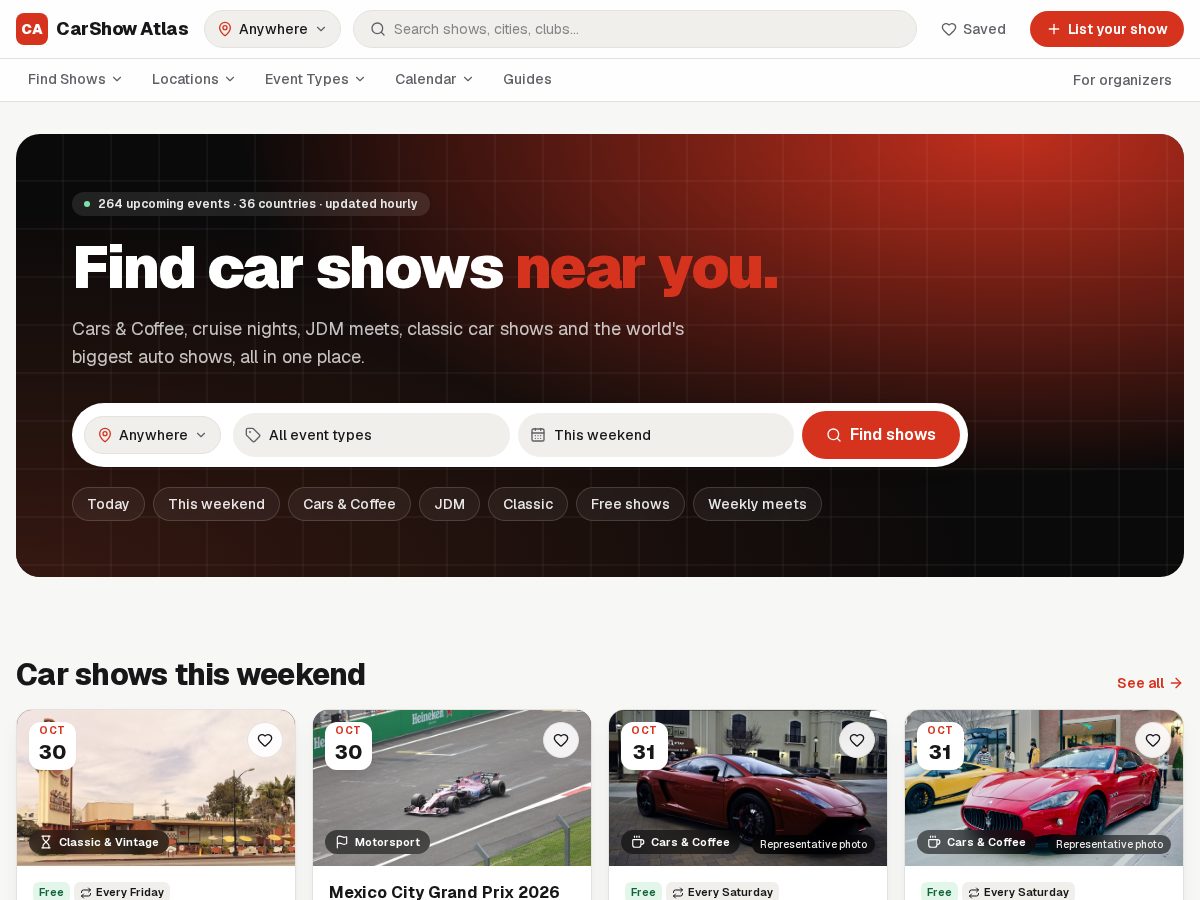Select the Classic filter chip
The image size is (1200, 900).
528,504
